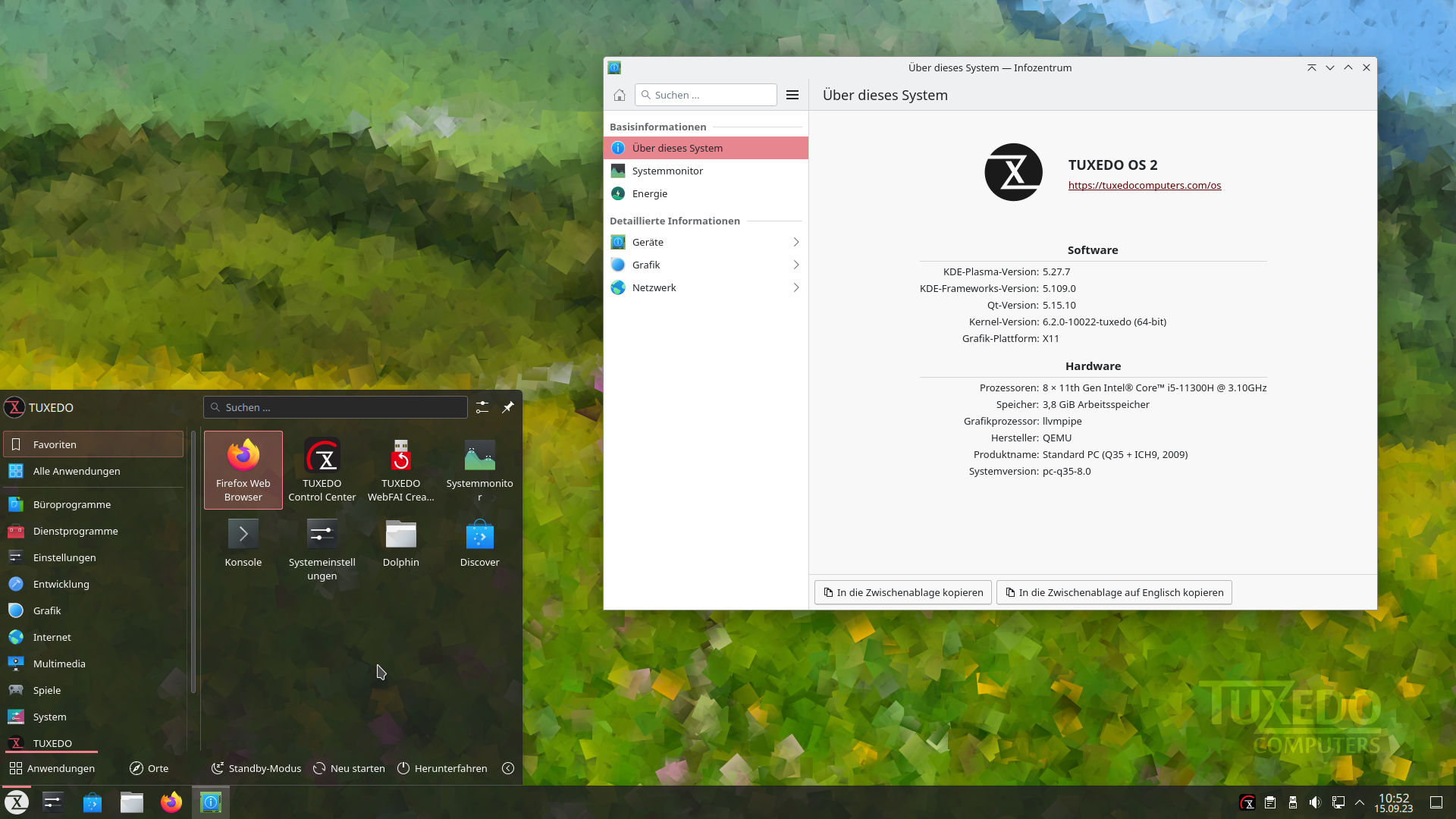
Task: Open network connections tray icon
Action: click(1338, 802)
